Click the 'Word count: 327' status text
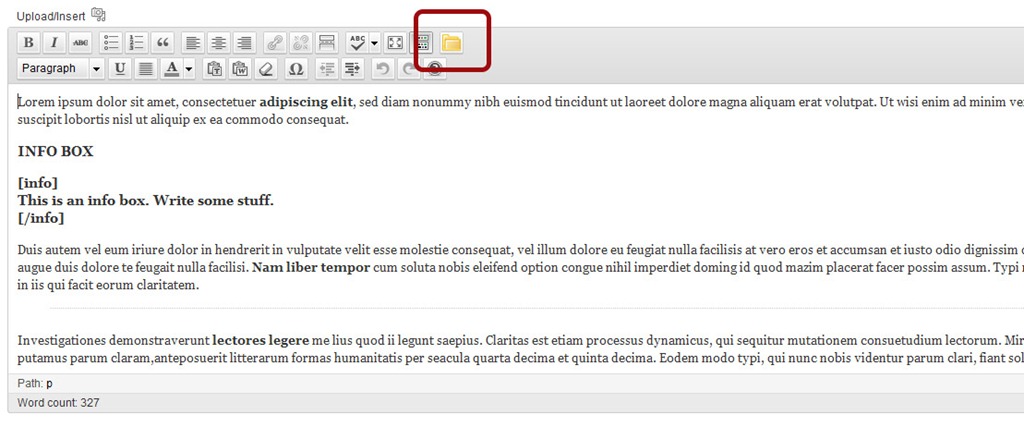Image resolution: width=1024 pixels, height=427 pixels. tap(59, 403)
